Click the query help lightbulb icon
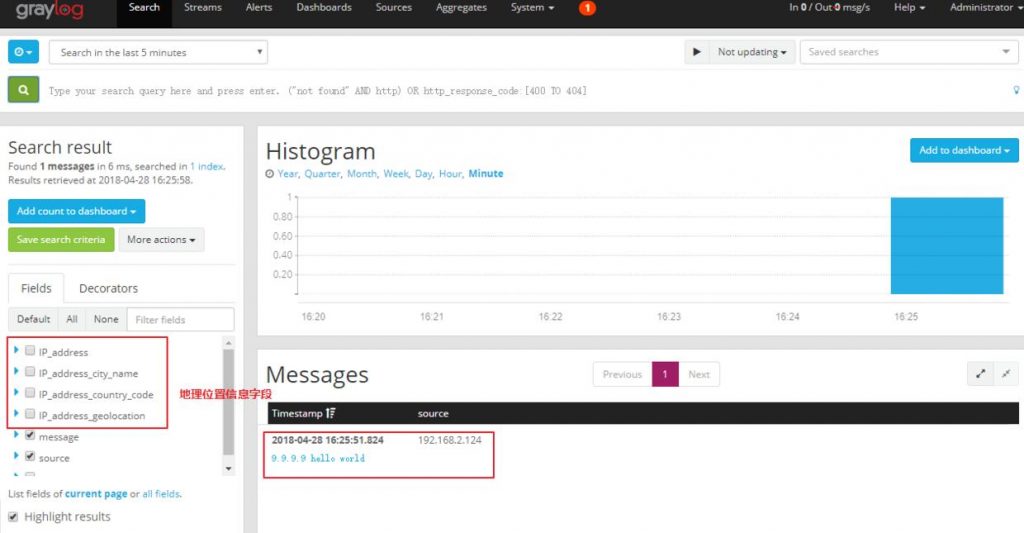Screen dimensions: 1024x533 (x=1016, y=90)
